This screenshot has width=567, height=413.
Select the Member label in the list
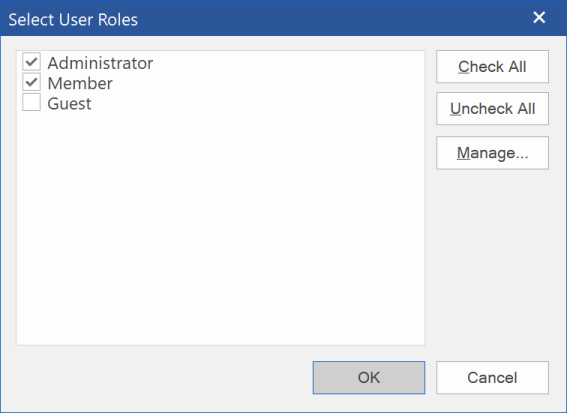click(80, 83)
